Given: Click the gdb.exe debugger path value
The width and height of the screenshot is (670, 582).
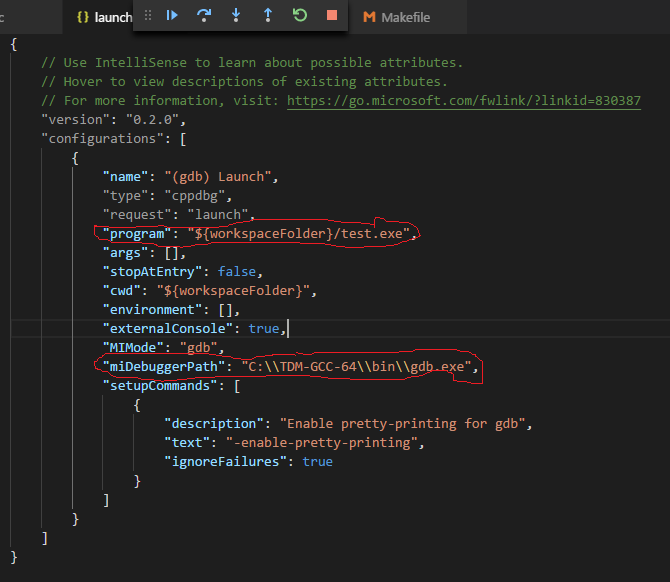Looking at the screenshot, I should click(x=356, y=367).
